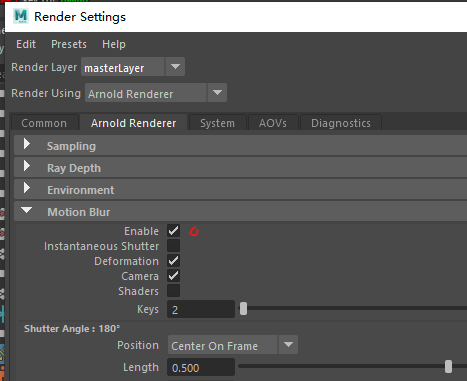Click the Length slider handle

coord(448,366)
